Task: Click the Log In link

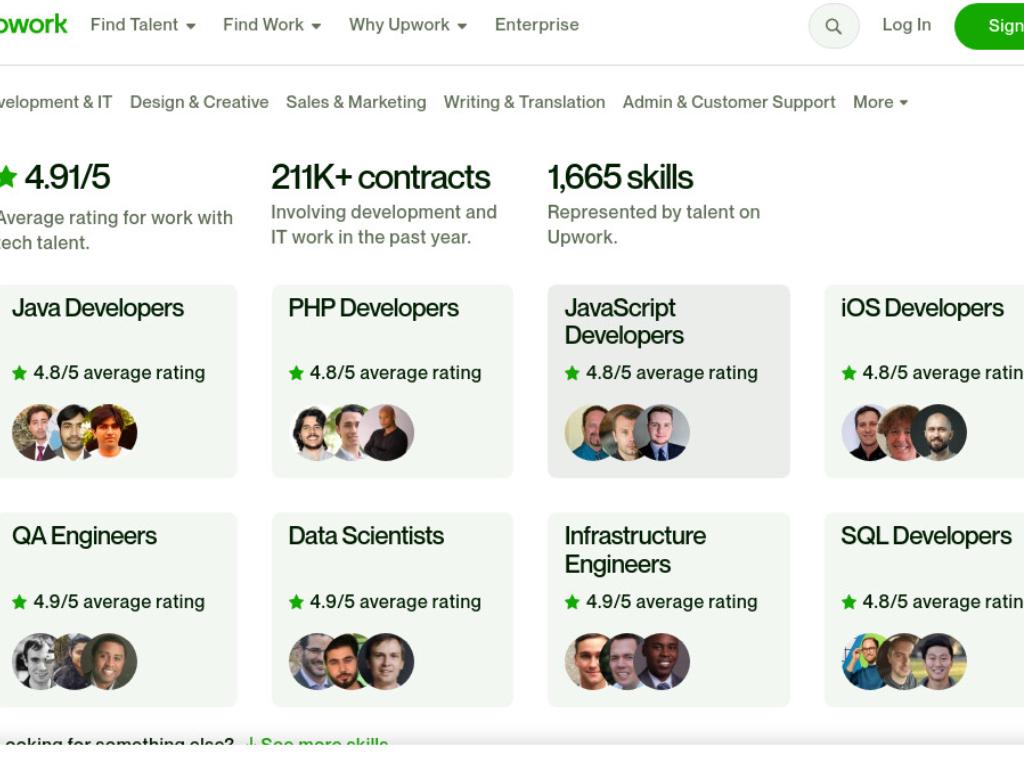Action: [906, 25]
